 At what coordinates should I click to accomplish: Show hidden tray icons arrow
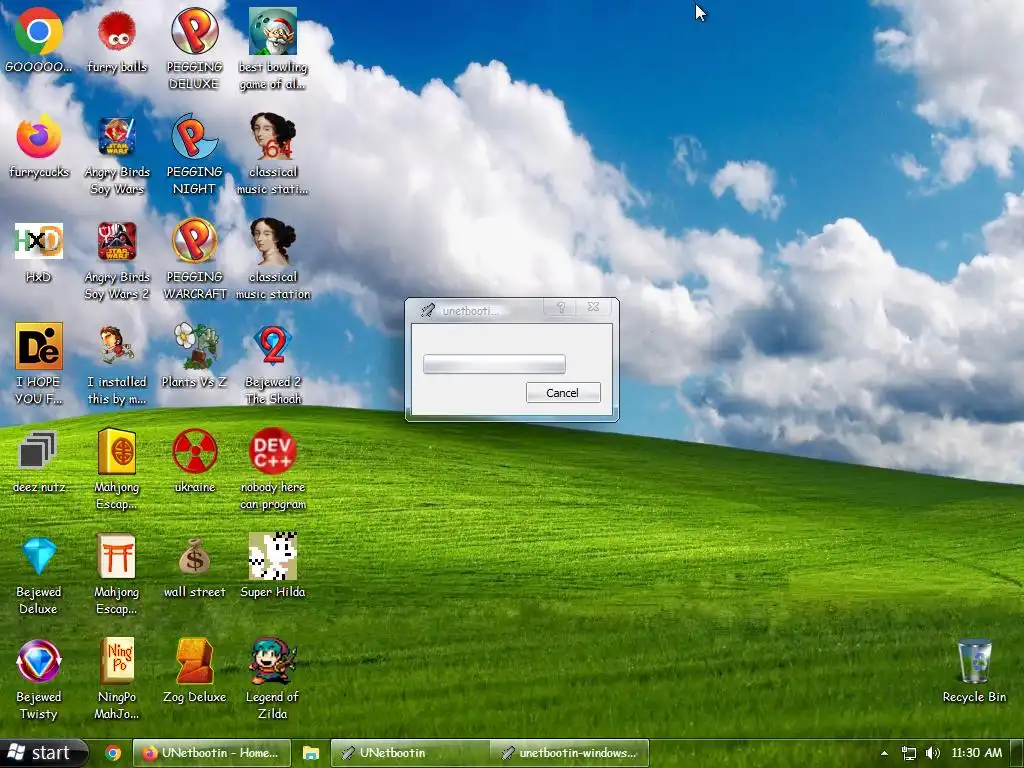(x=884, y=753)
